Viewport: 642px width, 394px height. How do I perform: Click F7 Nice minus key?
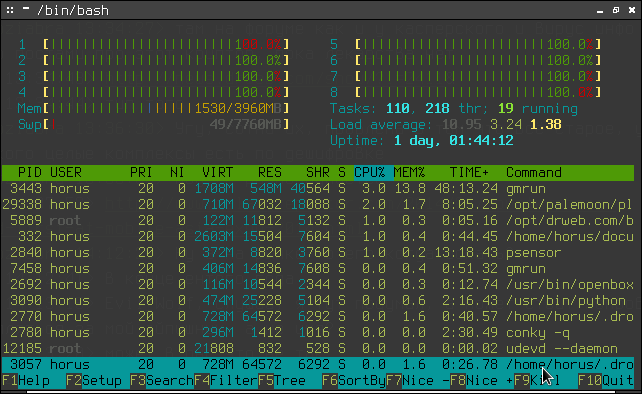tap(418, 380)
